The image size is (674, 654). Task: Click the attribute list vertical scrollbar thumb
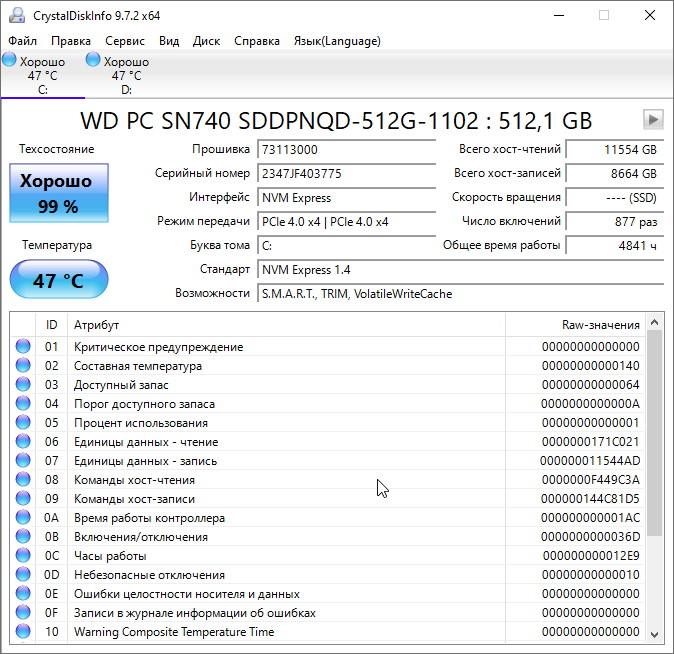(655, 433)
